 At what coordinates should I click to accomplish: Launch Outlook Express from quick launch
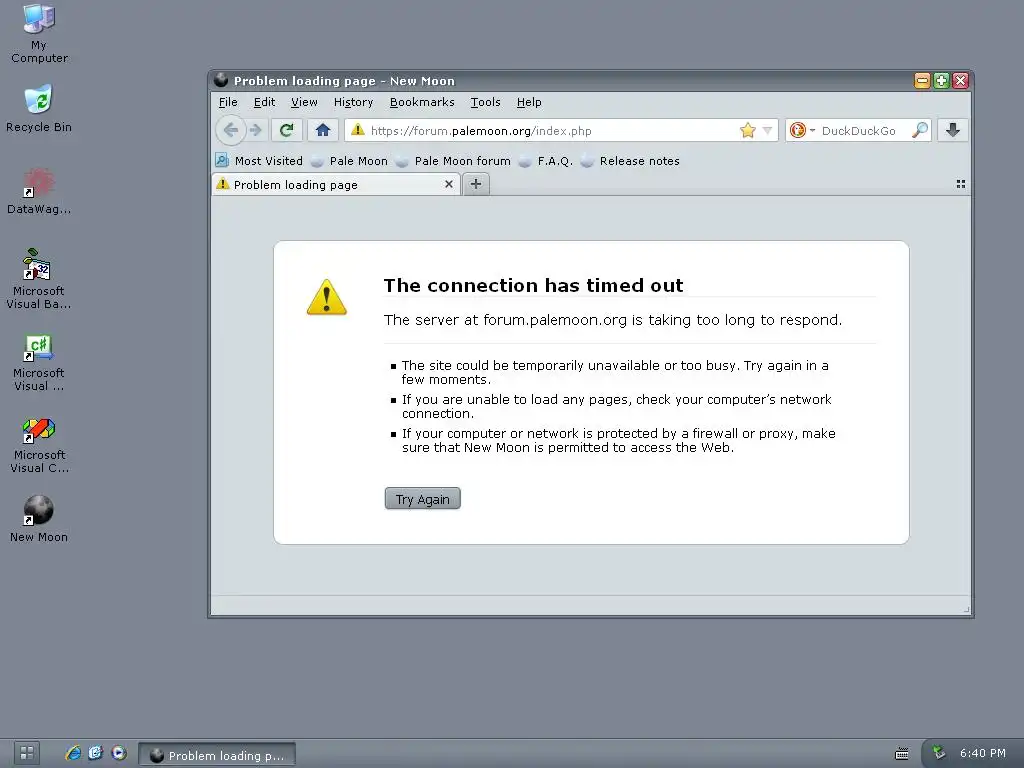[96, 753]
